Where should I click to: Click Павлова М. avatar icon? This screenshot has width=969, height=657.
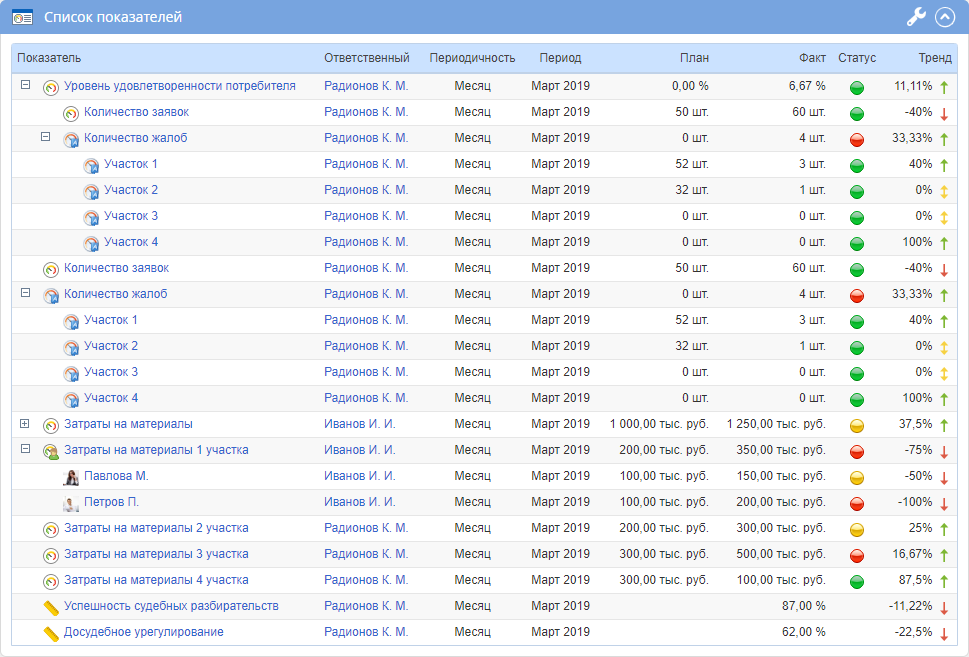click(71, 477)
